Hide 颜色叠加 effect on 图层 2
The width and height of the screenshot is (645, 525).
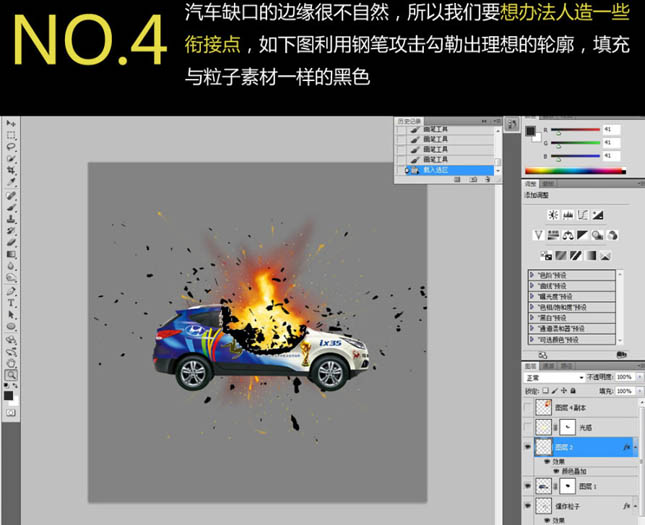556,471
